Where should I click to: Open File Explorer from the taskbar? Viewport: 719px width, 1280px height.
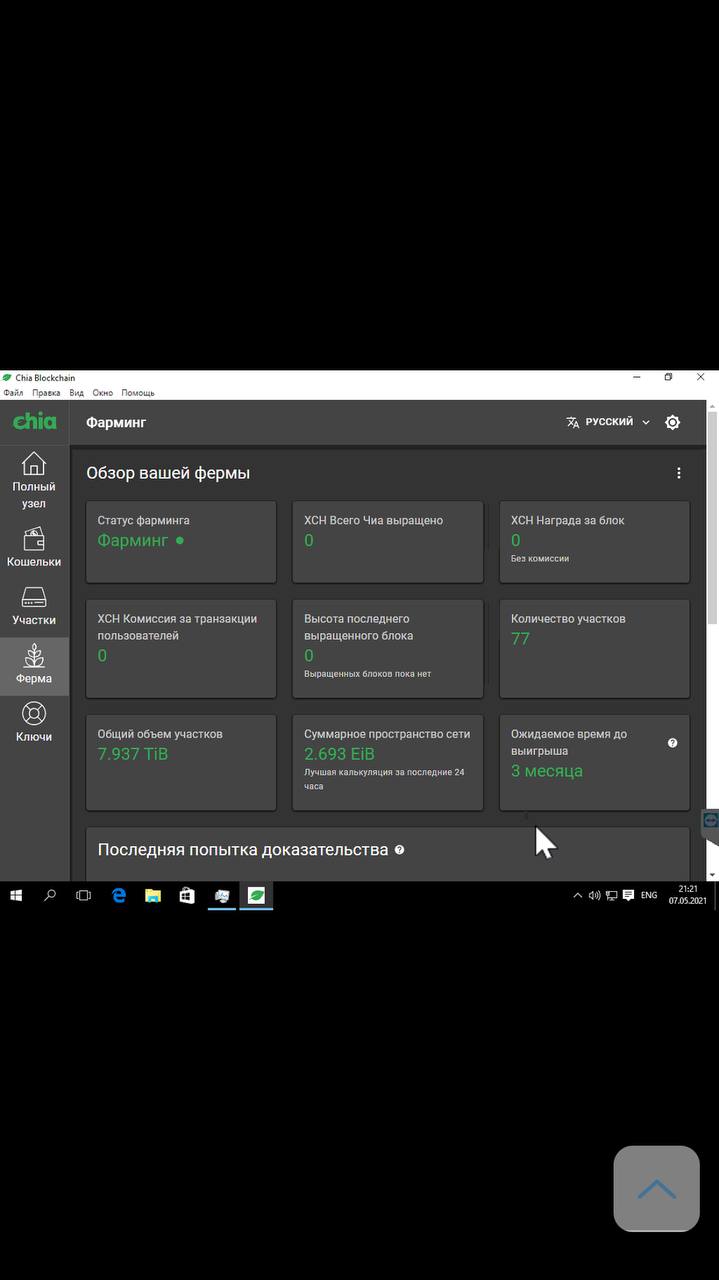pos(152,896)
